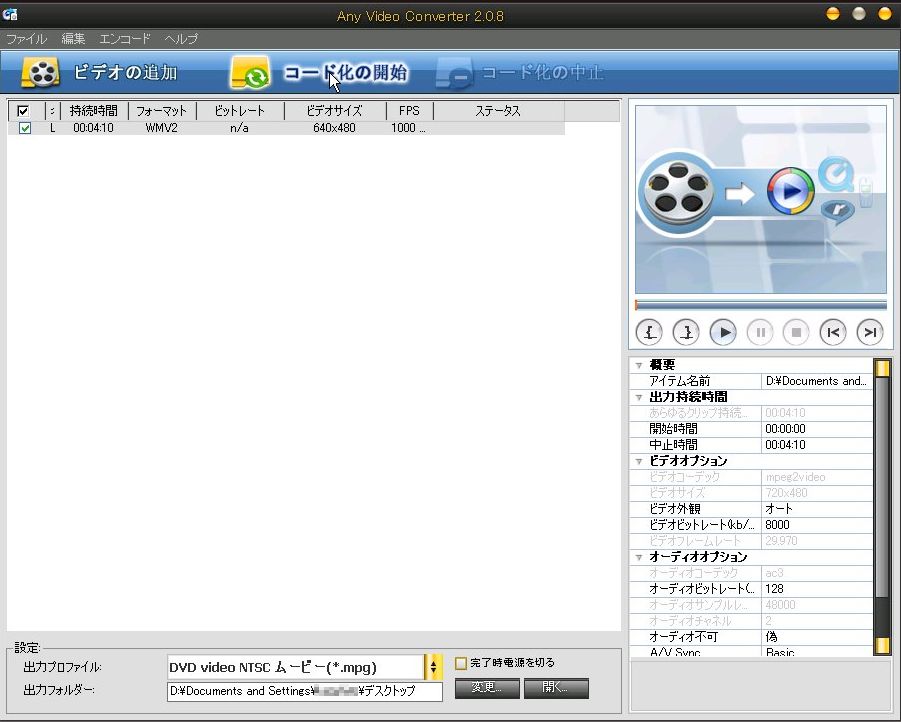Edit the 開始時間 value 00:00:00
Screen dimensions: 901x722
(x=817, y=429)
